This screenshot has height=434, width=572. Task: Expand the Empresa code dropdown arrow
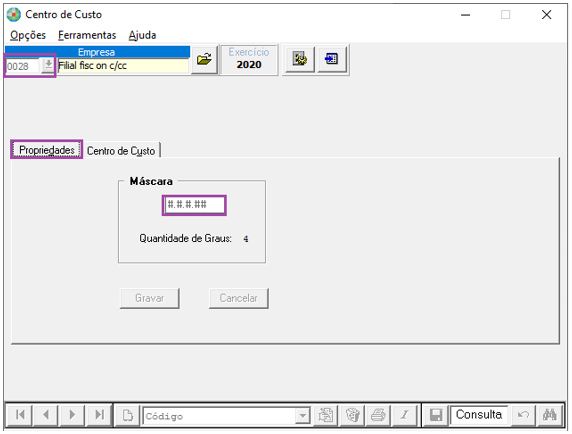click(x=48, y=66)
